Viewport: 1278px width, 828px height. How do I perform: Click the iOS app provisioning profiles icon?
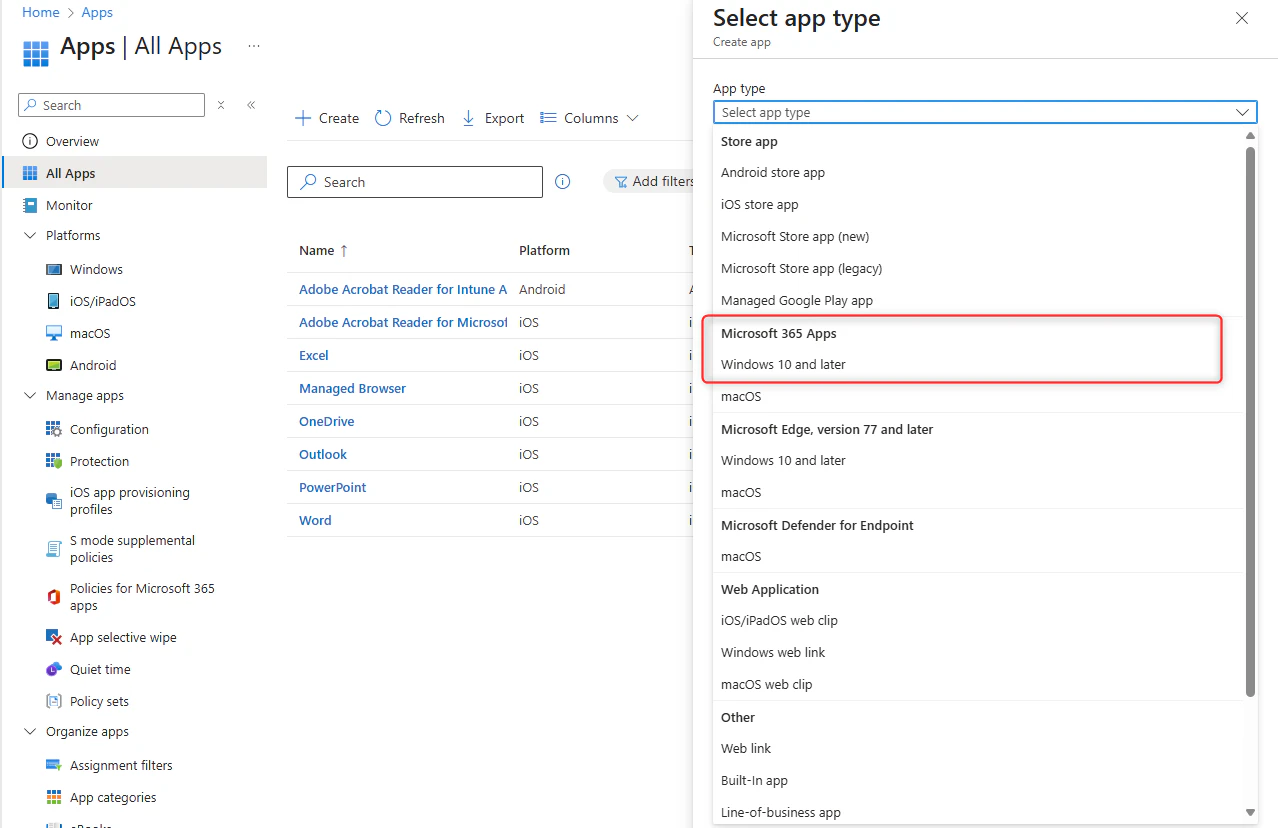pyautogui.click(x=54, y=500)
